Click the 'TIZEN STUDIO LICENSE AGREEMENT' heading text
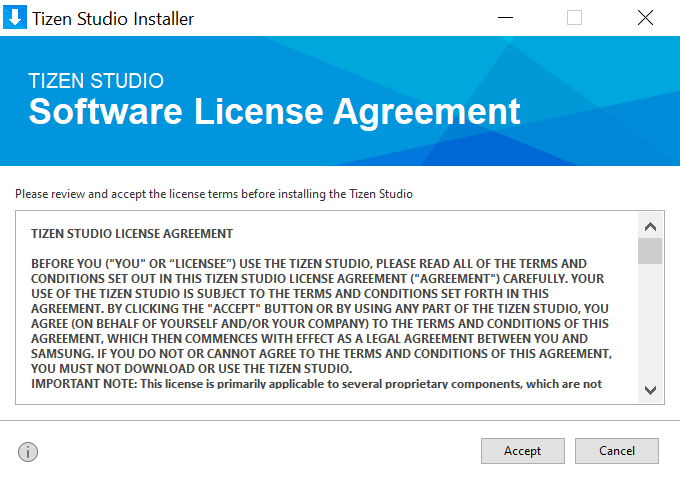Image resolution: width=680 pixels, height=482 pixels. (x=132, y=234)
